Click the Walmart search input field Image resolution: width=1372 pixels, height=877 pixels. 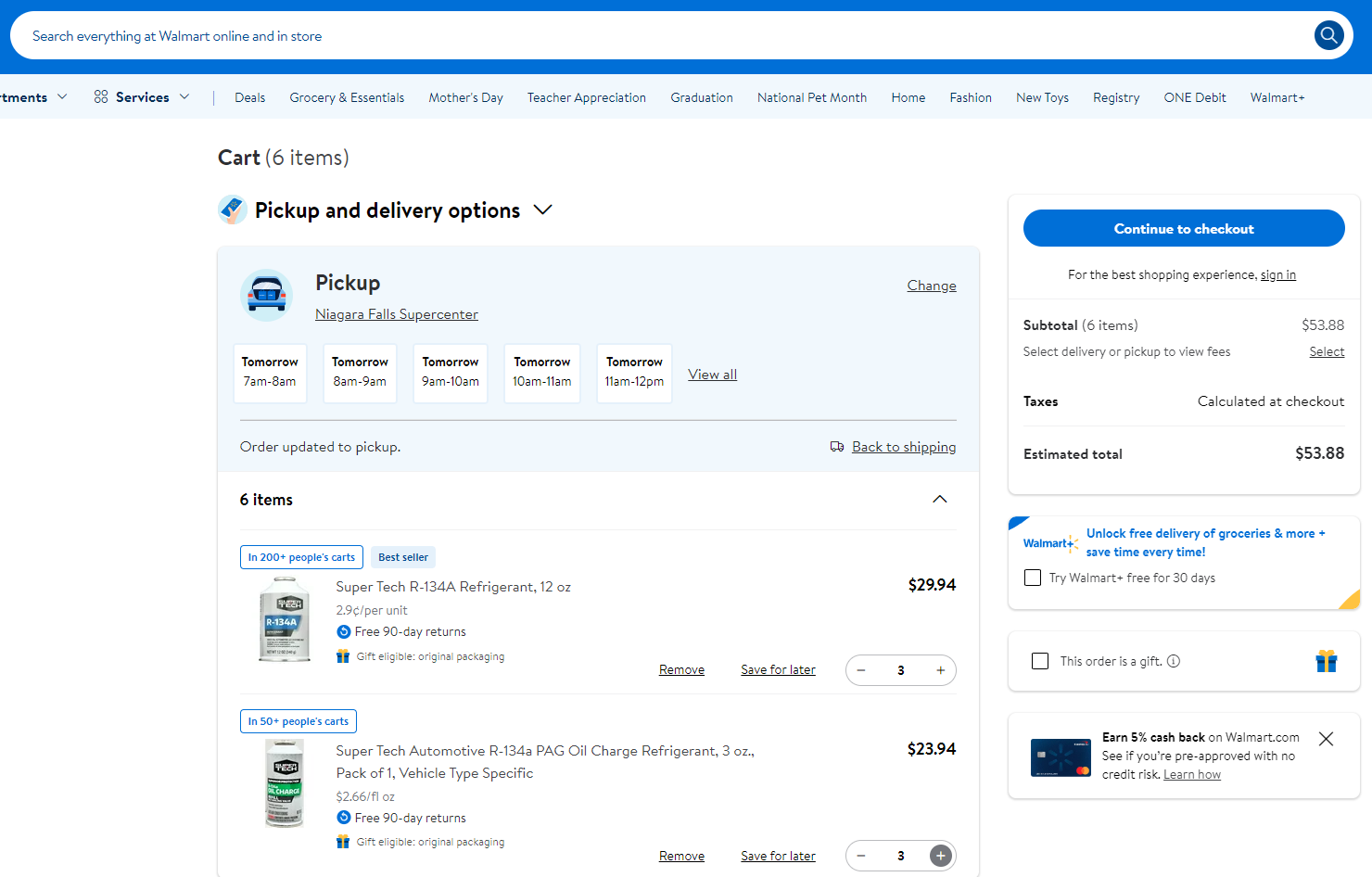pyautogui.click(x=663, y=35)
